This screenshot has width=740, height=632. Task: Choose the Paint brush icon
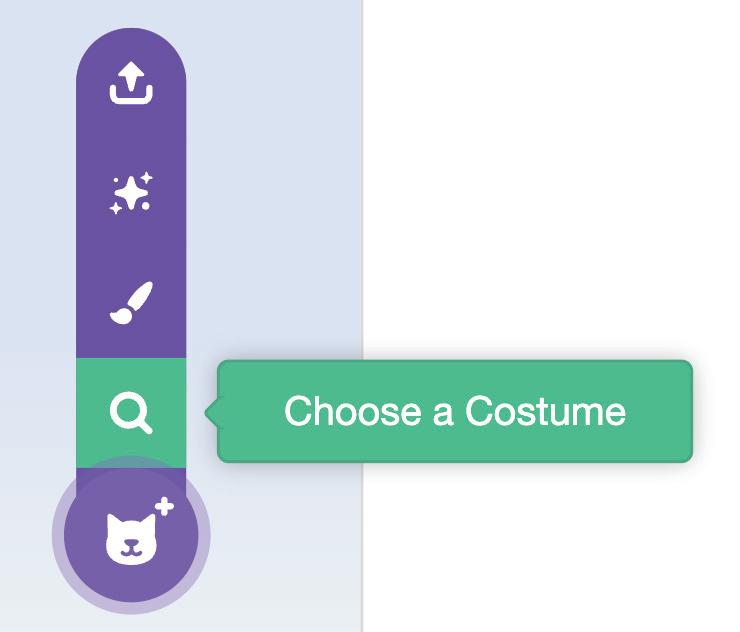pyautogui.click(x=131, y=303)
